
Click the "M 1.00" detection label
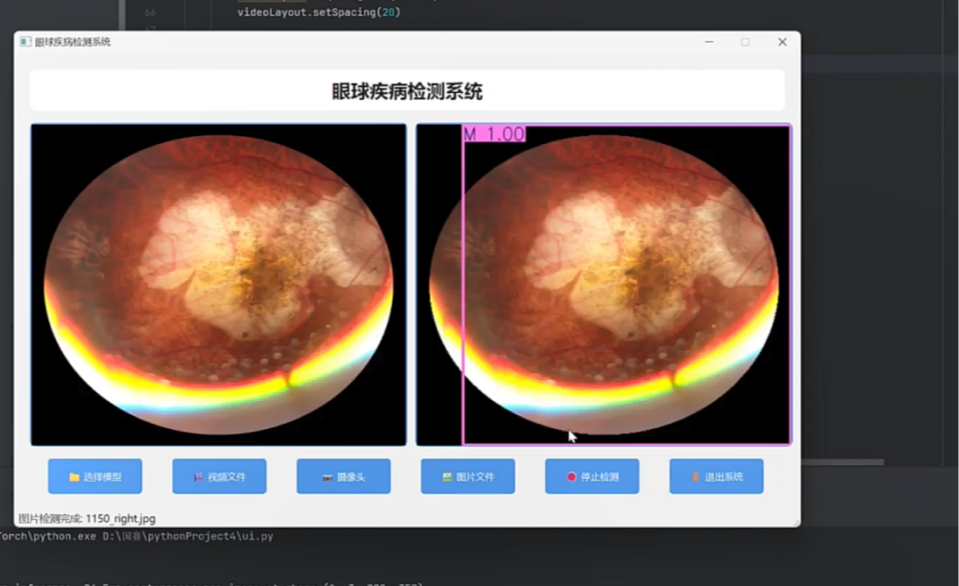tap(494, 134)
